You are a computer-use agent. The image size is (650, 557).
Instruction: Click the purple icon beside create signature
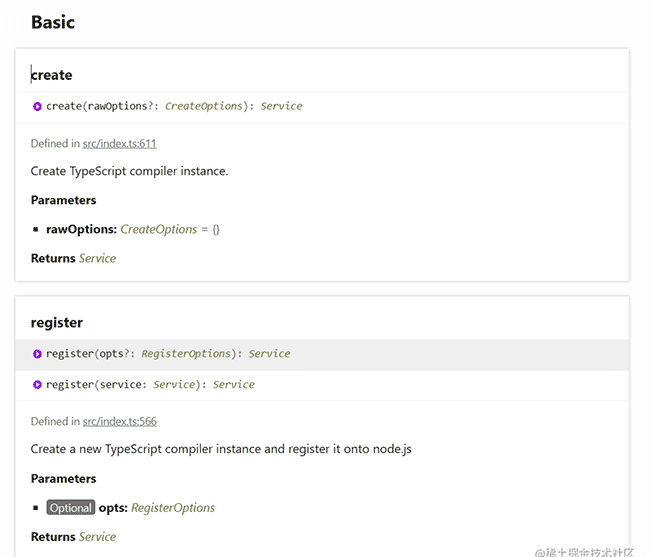[37, 107]
